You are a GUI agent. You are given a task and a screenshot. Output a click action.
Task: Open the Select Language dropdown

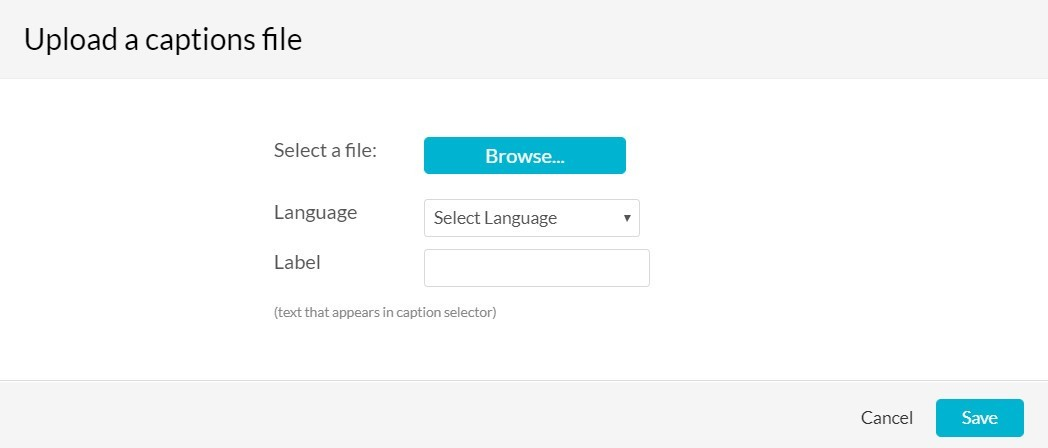point(531,218)
